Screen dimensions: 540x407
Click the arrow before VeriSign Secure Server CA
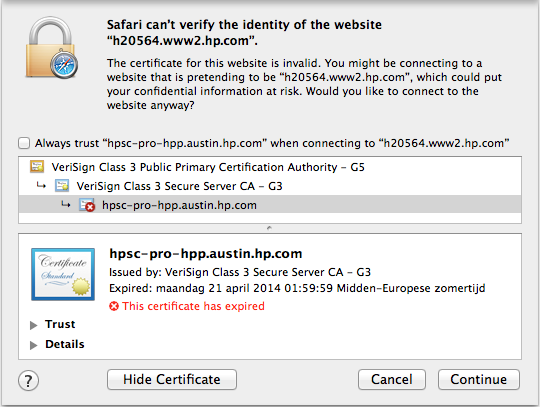tap(41, 186)
